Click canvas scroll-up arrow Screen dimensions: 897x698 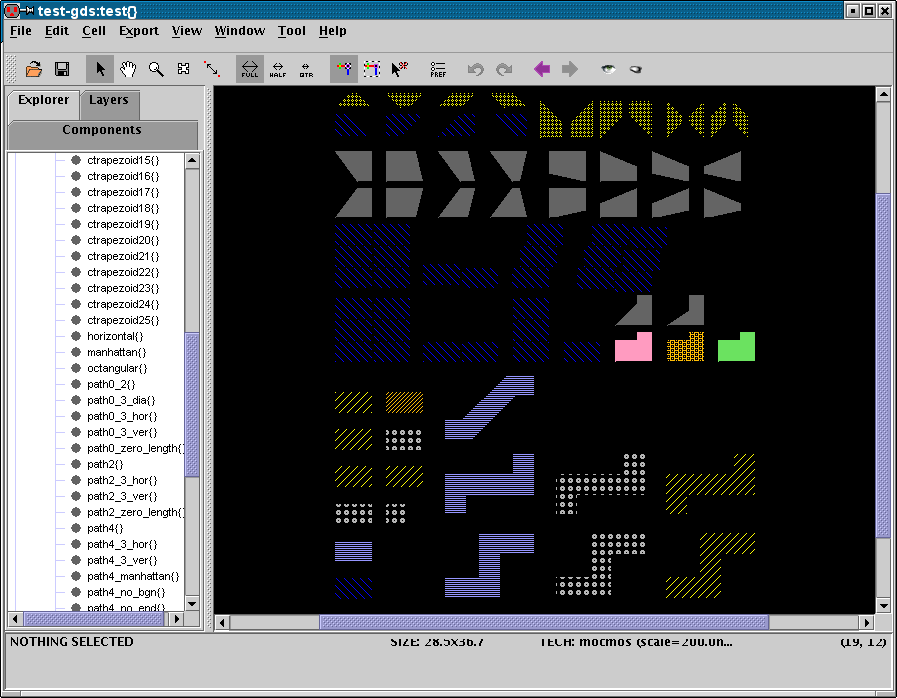pyautogui.click(x=883, y=94)
